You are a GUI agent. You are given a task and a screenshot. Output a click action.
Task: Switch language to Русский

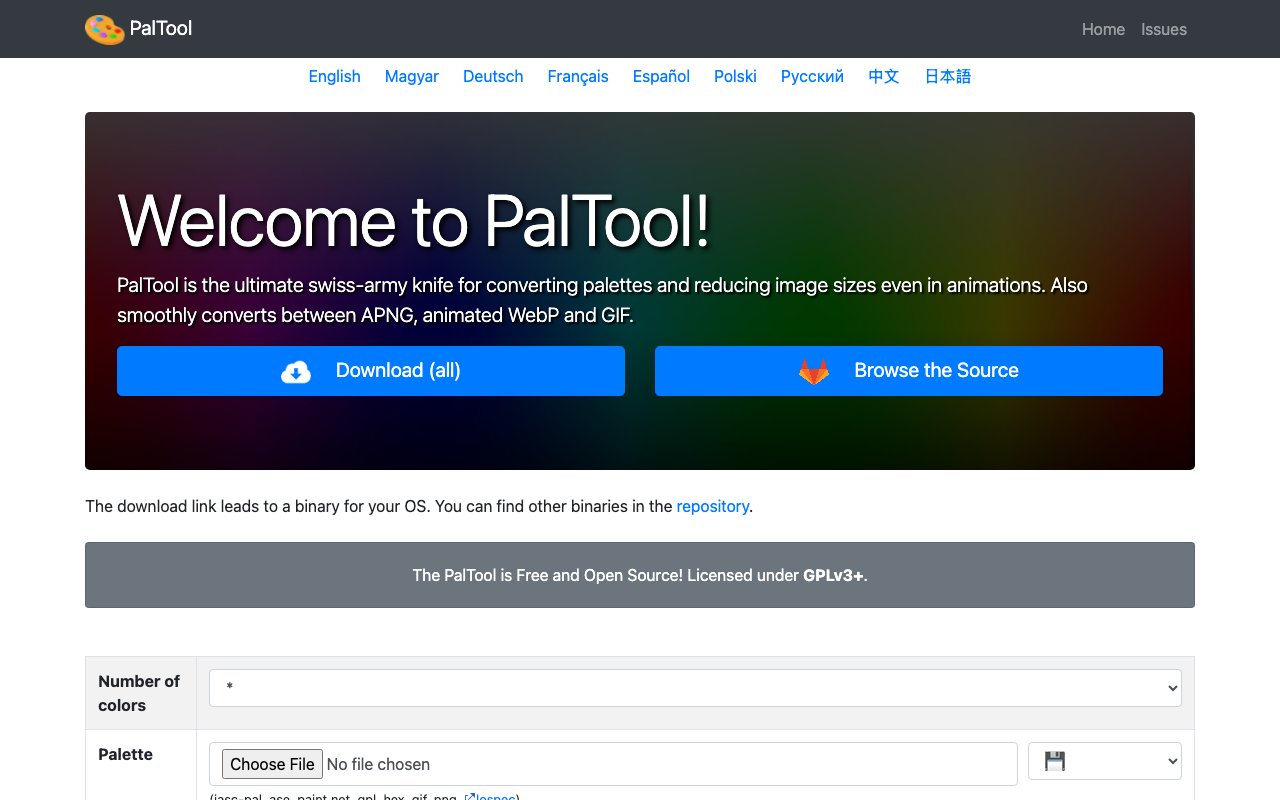tap(812, 76)
